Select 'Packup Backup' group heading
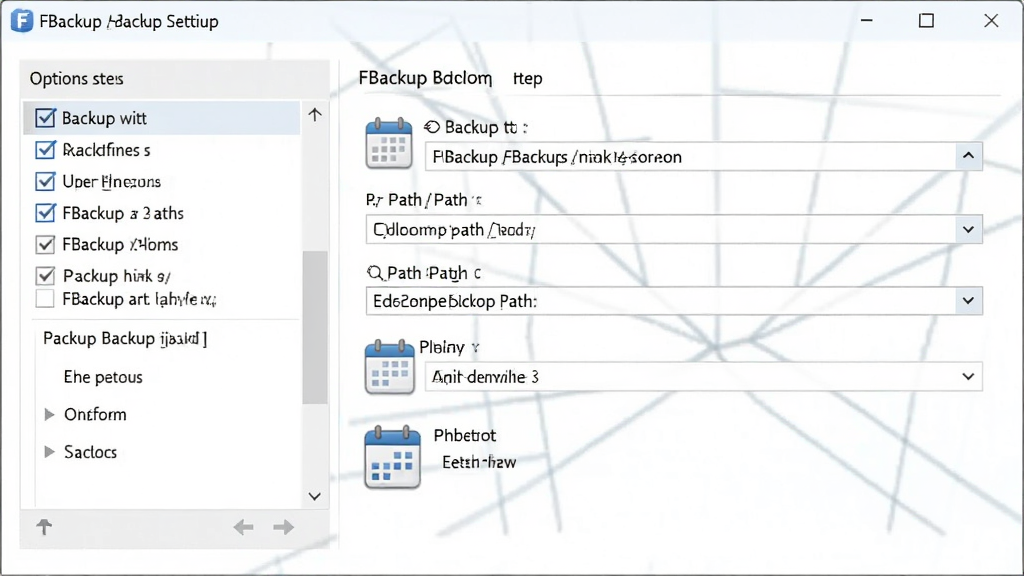The width and height of the screenshot is (1024, 576). point(125,338)
